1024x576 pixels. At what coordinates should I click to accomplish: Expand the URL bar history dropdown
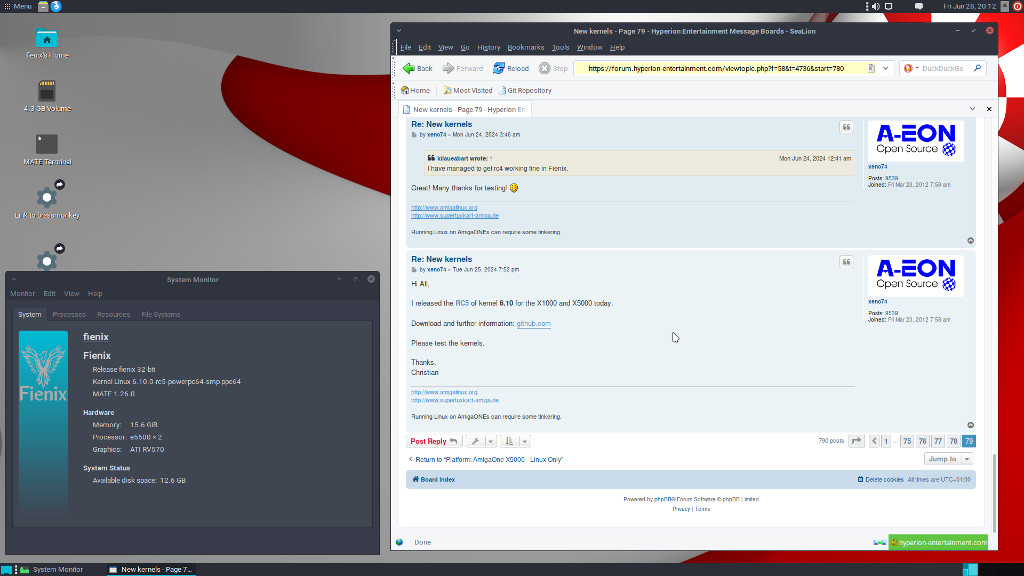click(886, 68)
